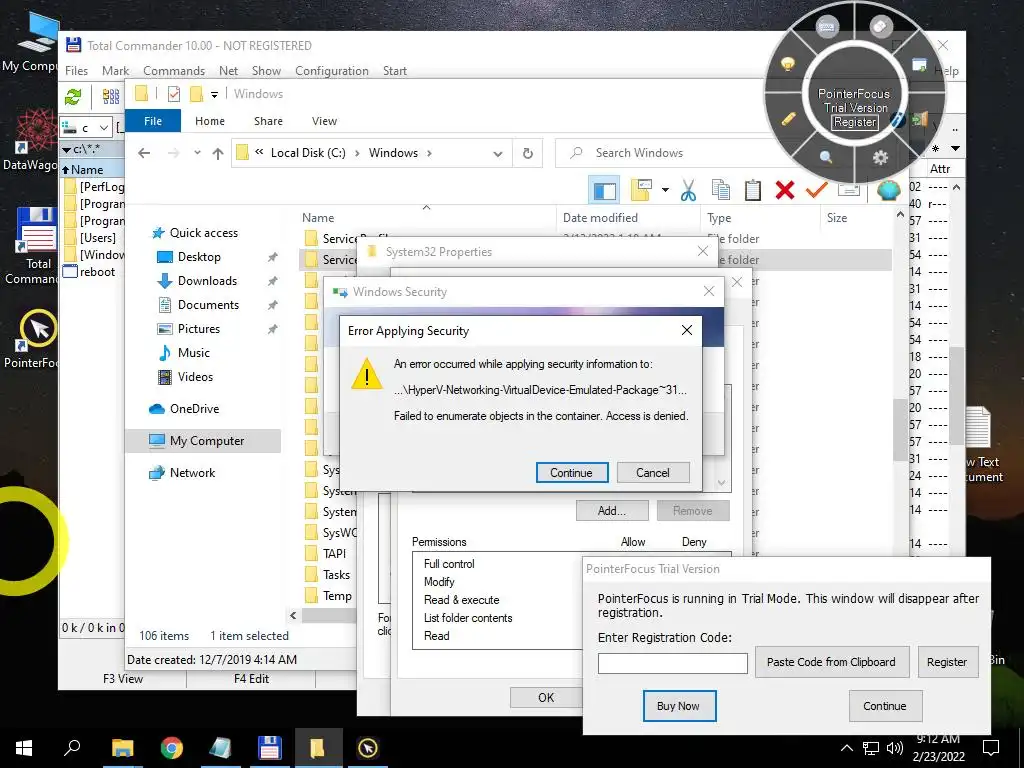Click the folder options icon in Explorer toolbar
Image resolution: width=1024 pixels, height=768 pixels.
tap(641, 190)
